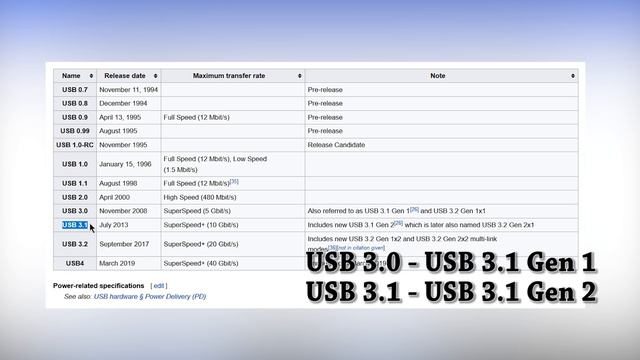
Task: Open USB hardware § Power Delivery (PD) link
Action: 150,296
